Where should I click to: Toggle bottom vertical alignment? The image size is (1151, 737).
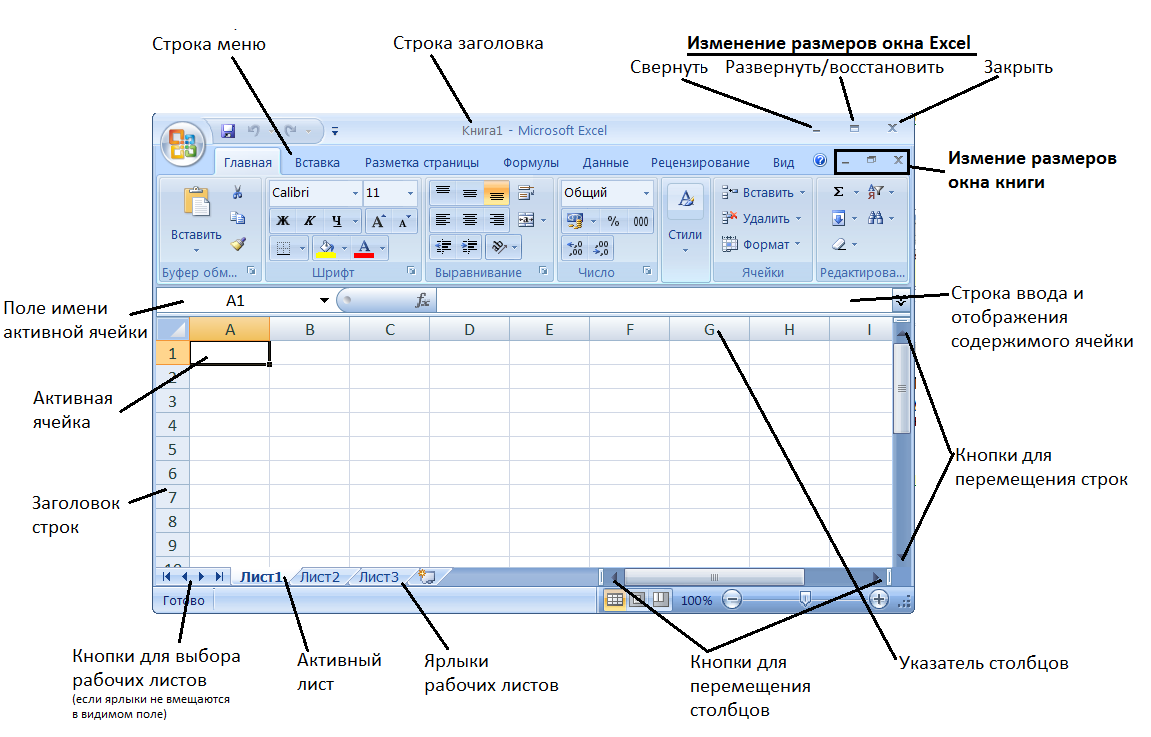[x=497, y=192]
